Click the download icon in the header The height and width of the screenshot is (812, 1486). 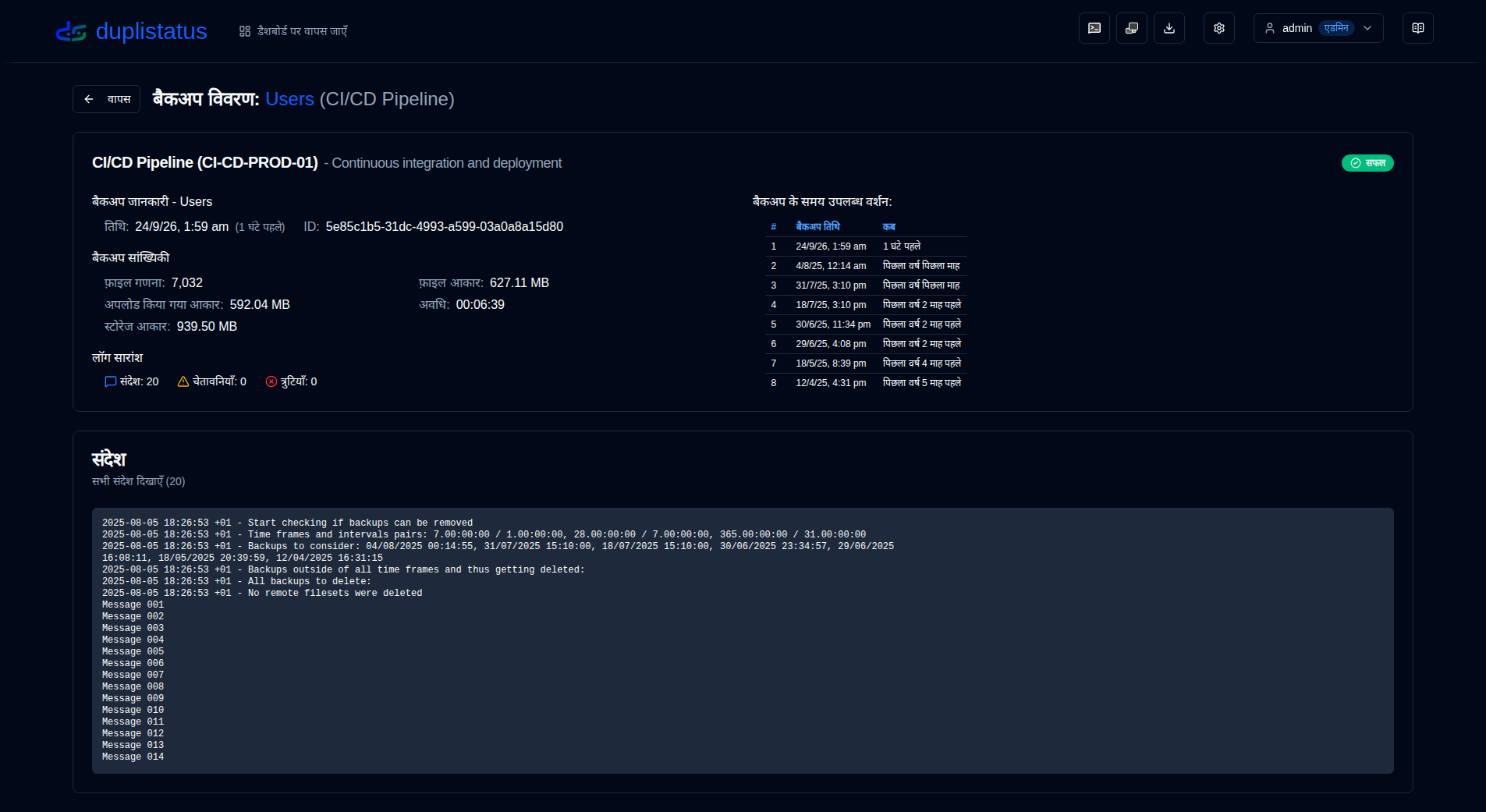click(1169, 28)
